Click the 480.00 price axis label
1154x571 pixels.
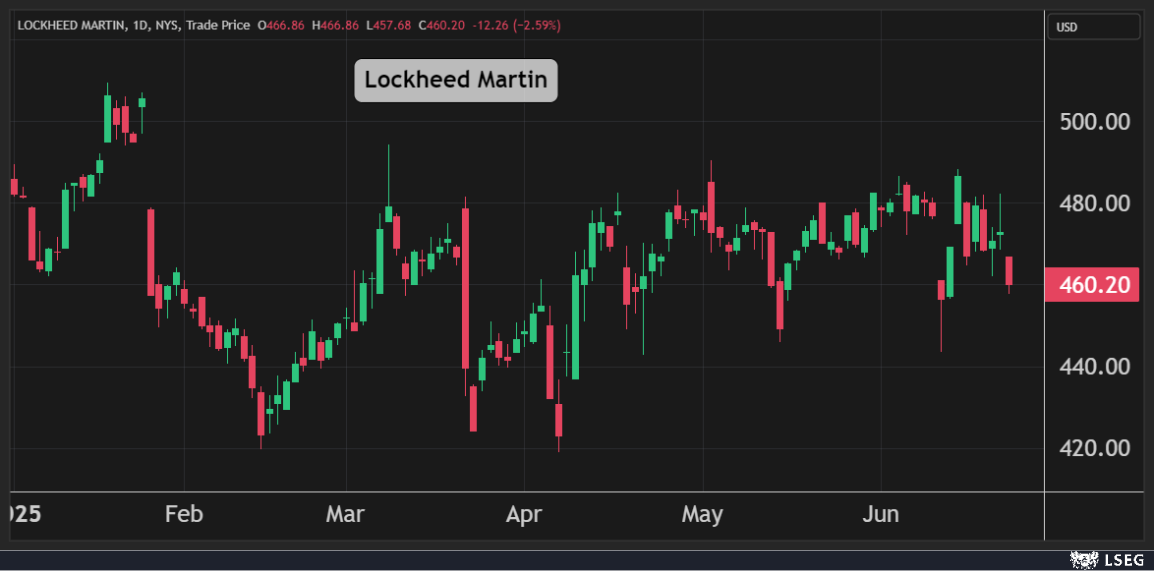[1094, 204]
